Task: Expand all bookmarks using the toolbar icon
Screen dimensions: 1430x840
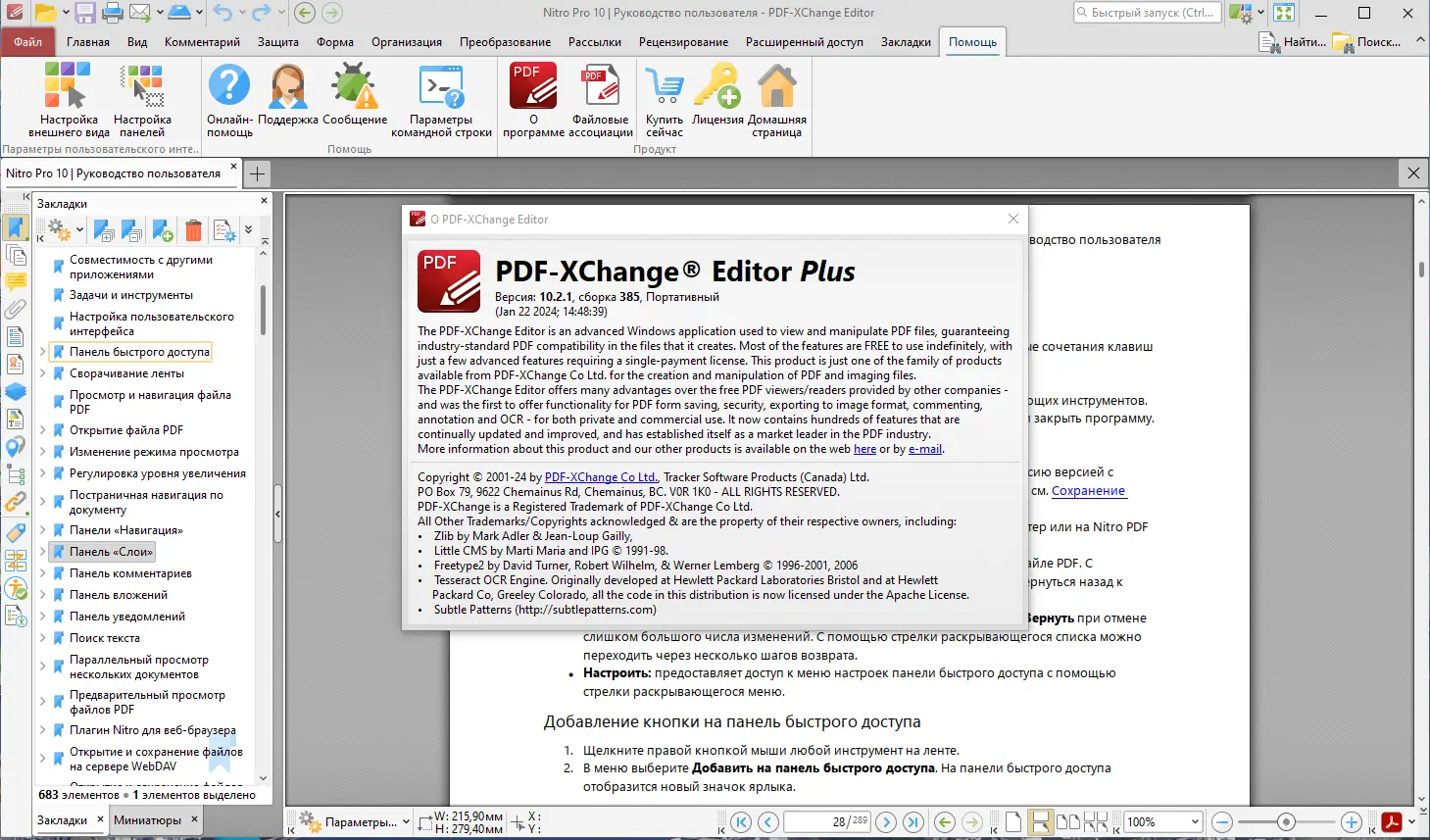Action: coord(104,230)
